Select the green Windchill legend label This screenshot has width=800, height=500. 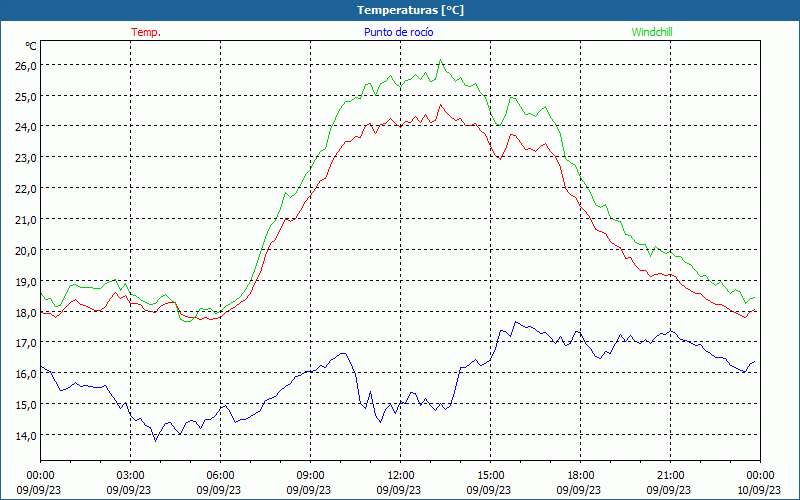[652, 32]
